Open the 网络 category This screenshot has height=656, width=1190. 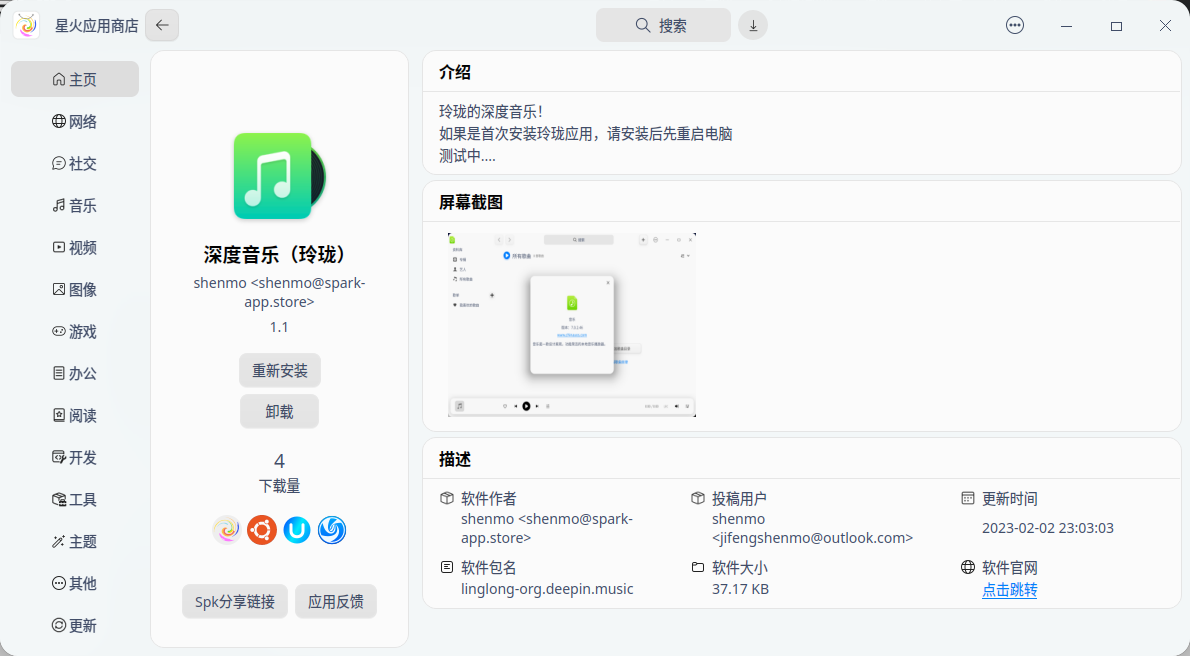74,121
